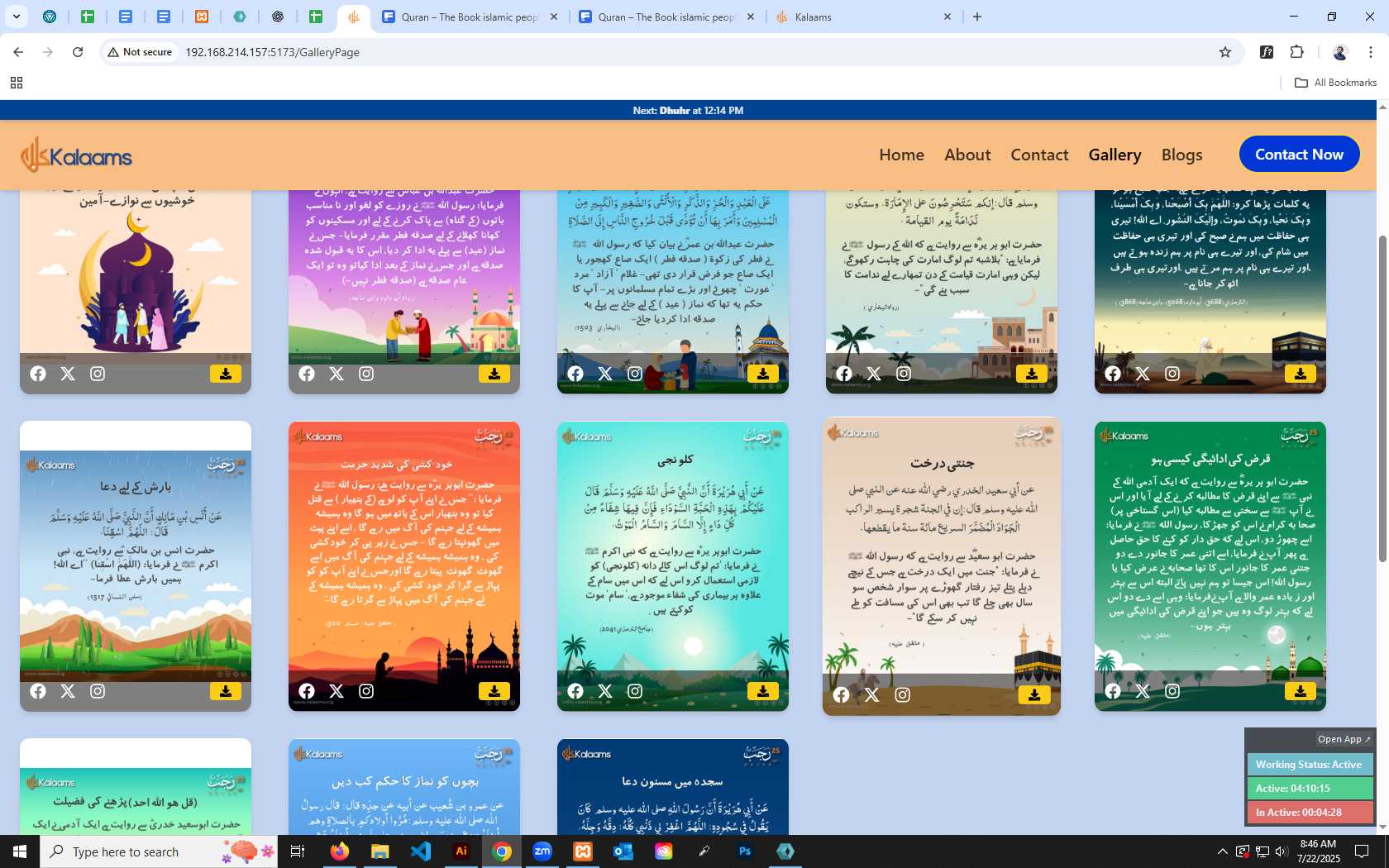
Task: Open the dark blue 'سجدہ میں مسنون دعا' card image
Action: [673, 787]
